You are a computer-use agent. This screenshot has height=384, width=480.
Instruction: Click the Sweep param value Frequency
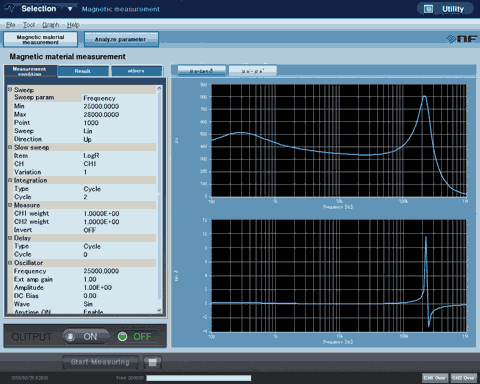click(99, 98)
